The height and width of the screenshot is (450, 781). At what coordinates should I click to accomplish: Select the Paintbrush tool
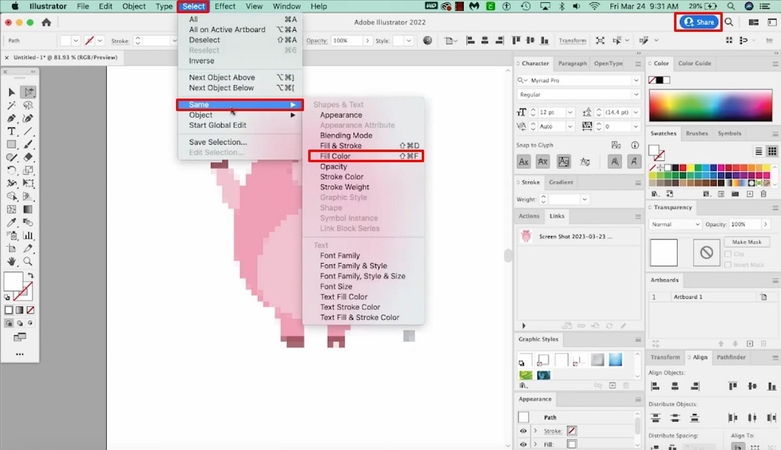click(x=28, y=145)
